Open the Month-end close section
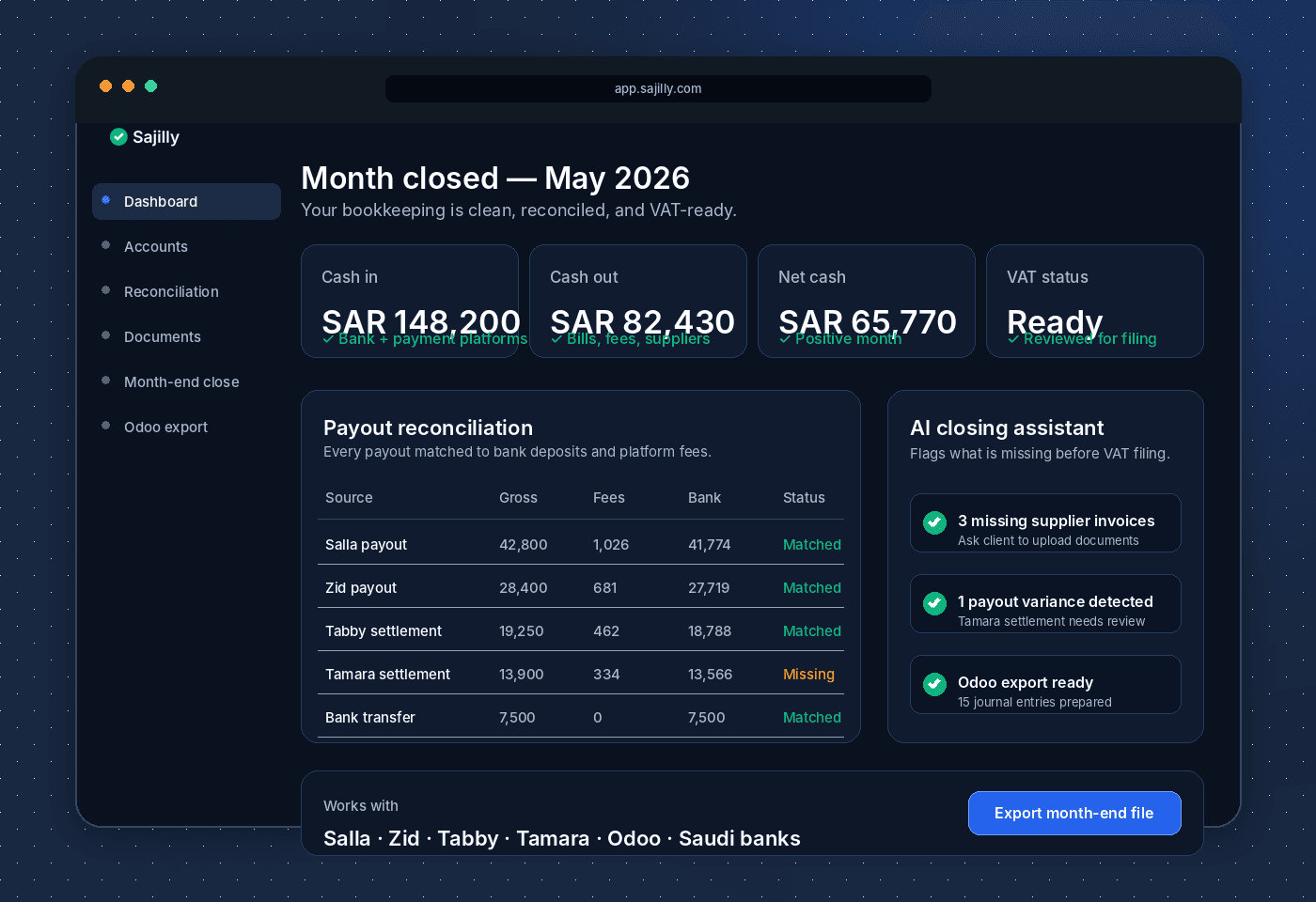The height and width of the screenshot is (902, 1316). (186, 381)
